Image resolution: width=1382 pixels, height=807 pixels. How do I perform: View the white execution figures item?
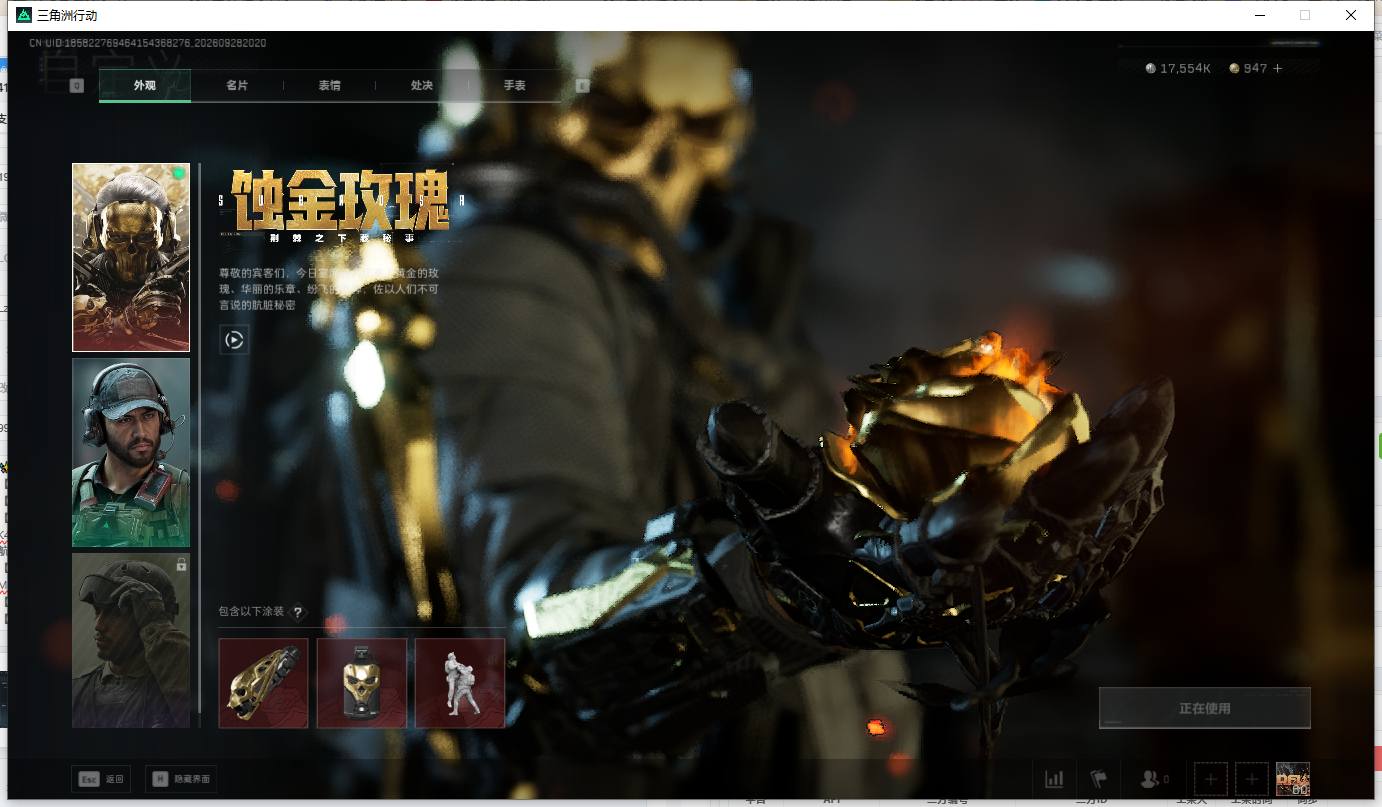coord(460,683)
